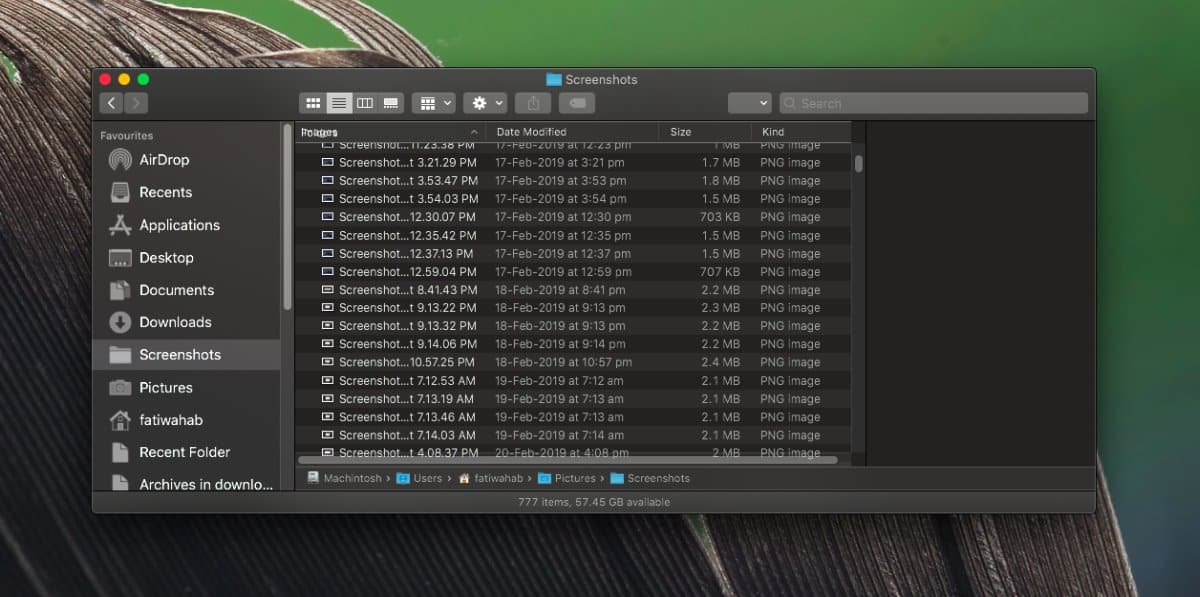The image size is (1200, 597).
Task: Switch to column view
Action: pyautogui.click(x=365, y=102)
